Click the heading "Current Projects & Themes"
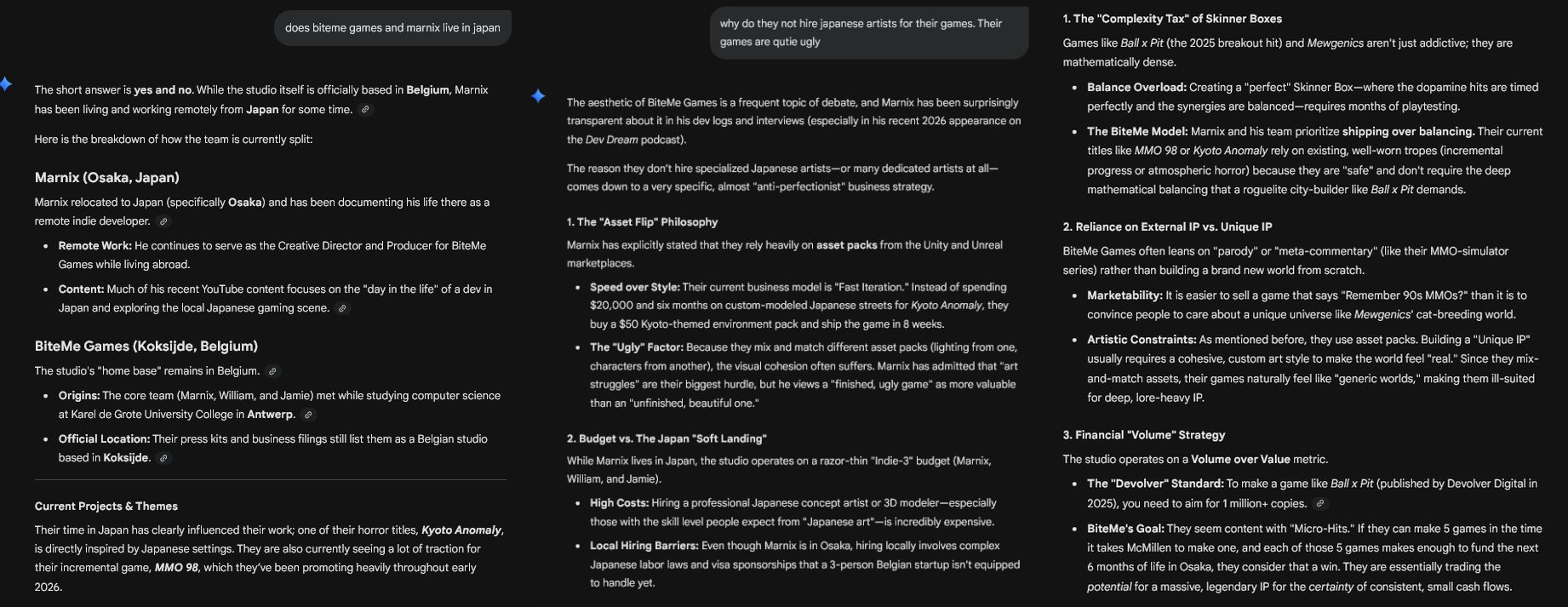 106,506
